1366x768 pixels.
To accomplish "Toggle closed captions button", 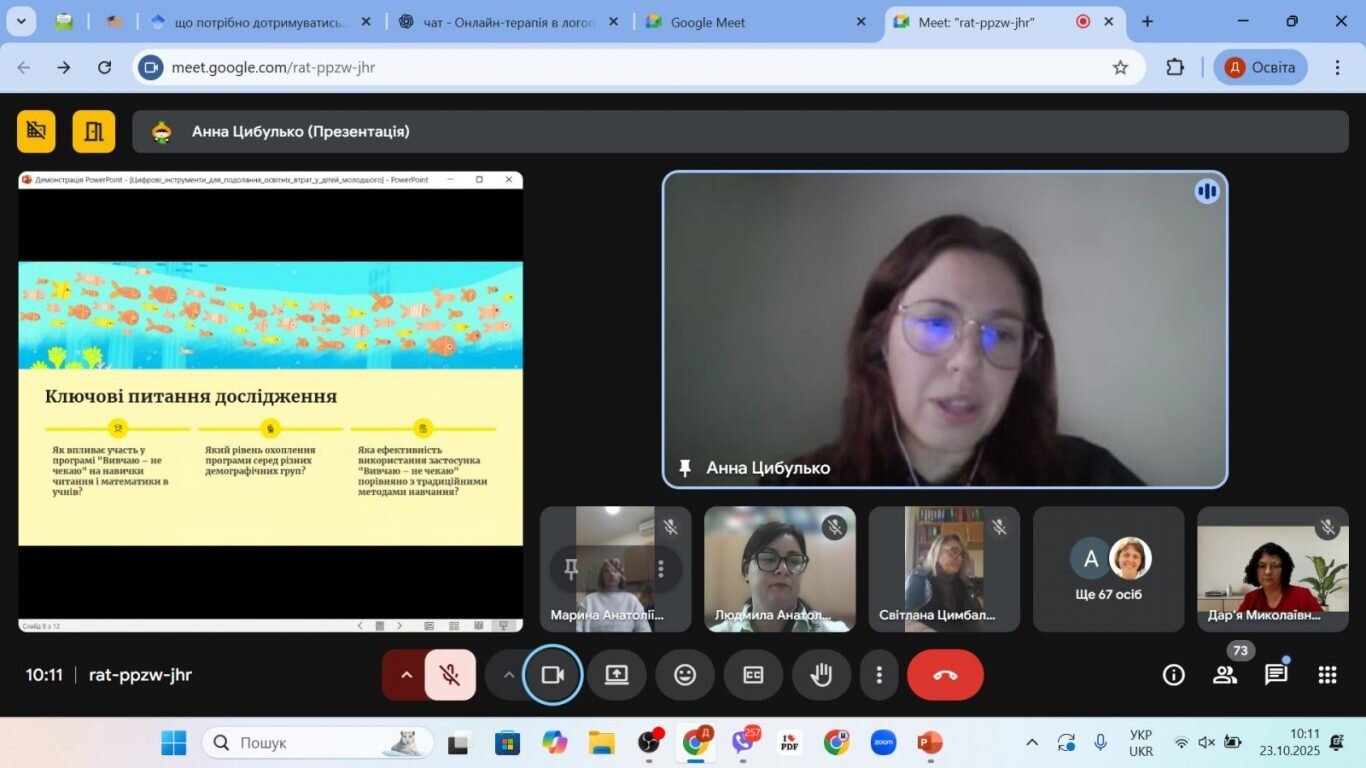I will coord(753,675).
